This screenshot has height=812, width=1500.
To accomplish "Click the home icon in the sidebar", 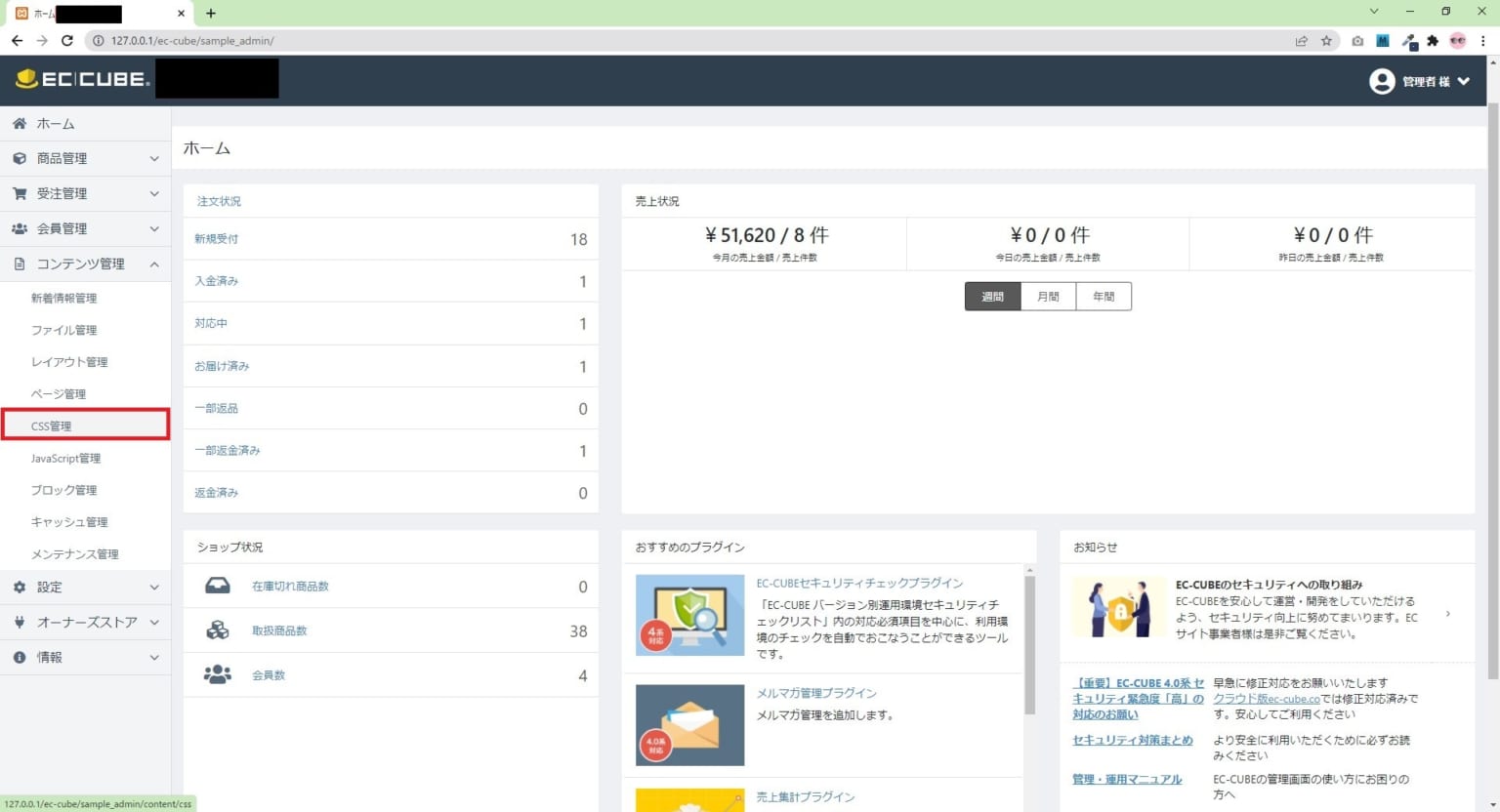I will pyautogui.click(x=20, y=124).
